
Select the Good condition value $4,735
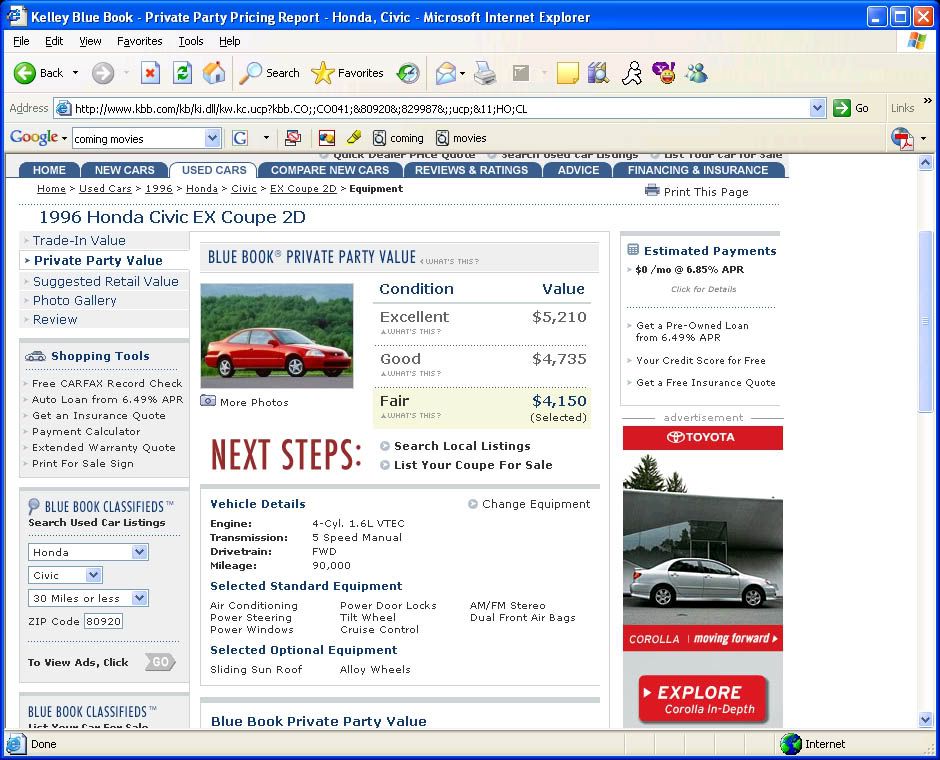pyautogui.click(x=559, y=359)
